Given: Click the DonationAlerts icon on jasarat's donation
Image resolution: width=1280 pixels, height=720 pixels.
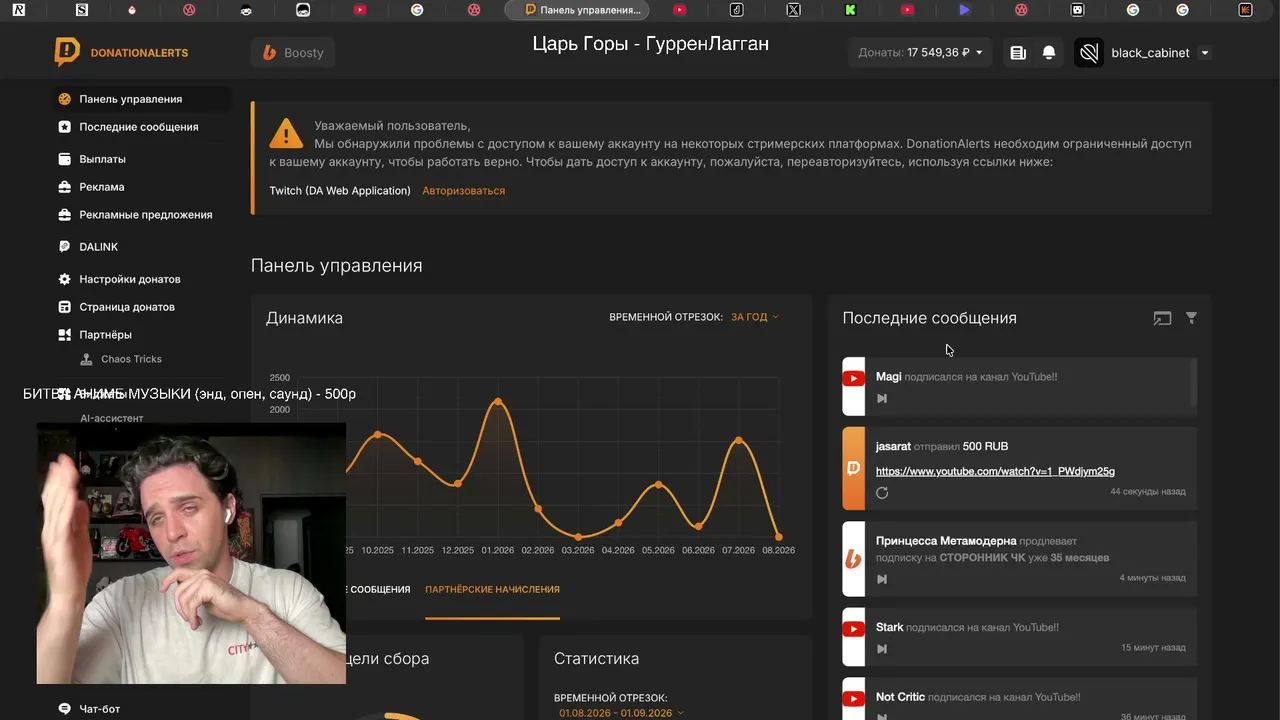Looking at the screenshot, I should (853, 468).
